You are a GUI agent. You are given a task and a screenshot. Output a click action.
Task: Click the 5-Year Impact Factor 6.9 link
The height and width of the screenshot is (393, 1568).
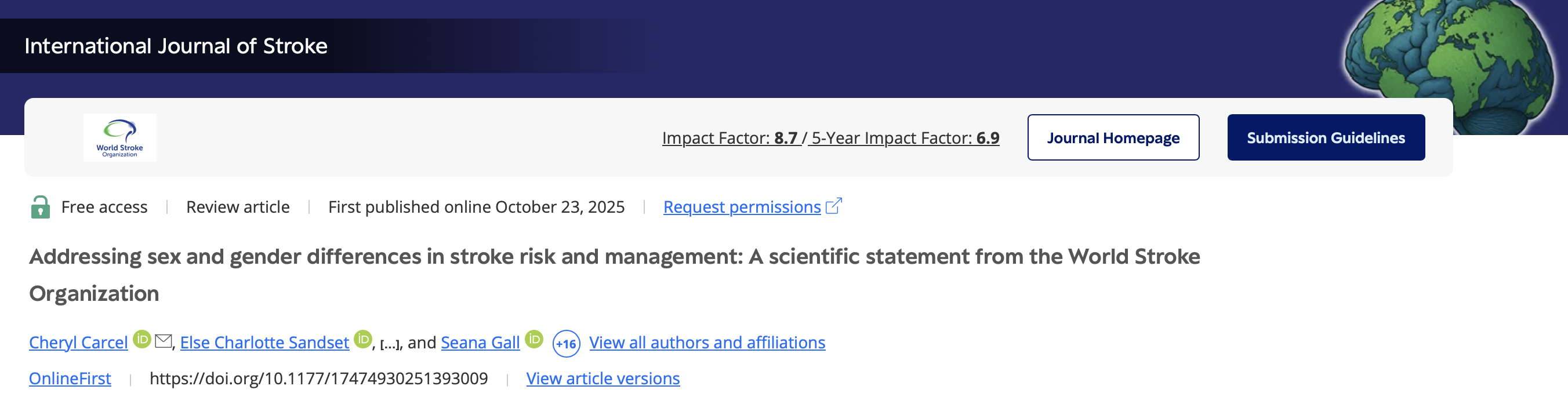tap(905, 138)
